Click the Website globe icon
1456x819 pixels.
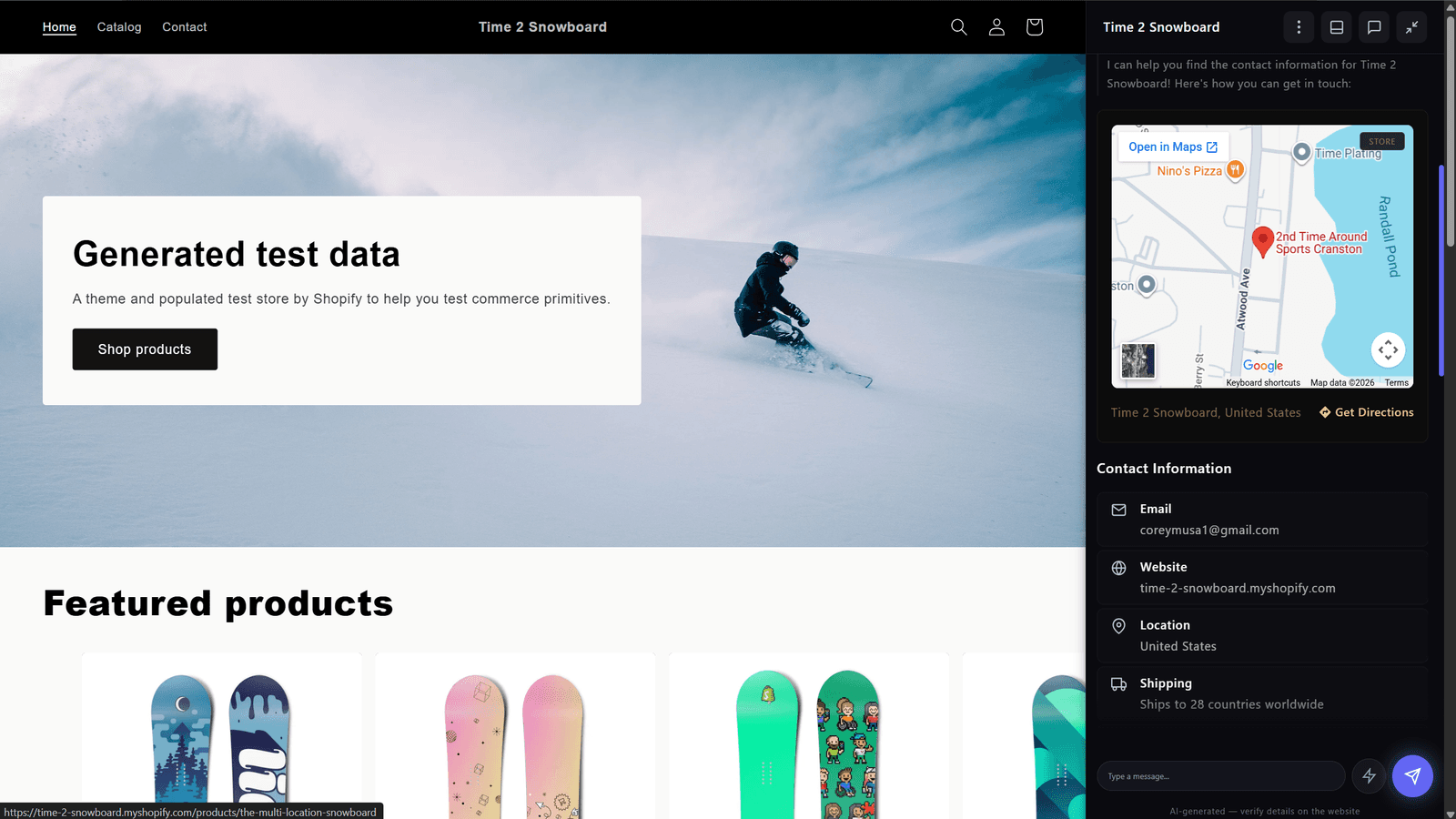1119,568
